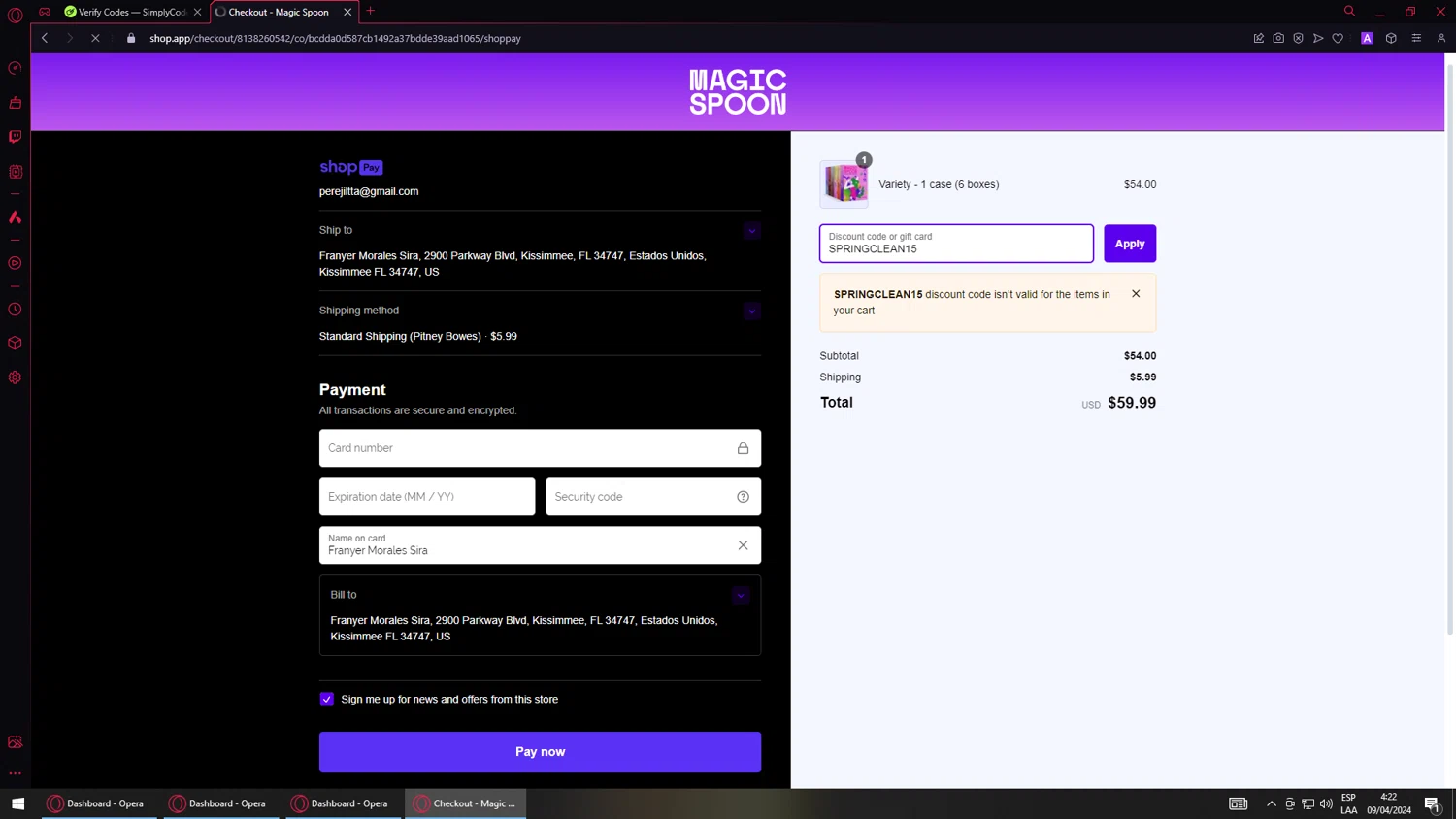Toggle news and offers signup checkbox

(327, 700)
